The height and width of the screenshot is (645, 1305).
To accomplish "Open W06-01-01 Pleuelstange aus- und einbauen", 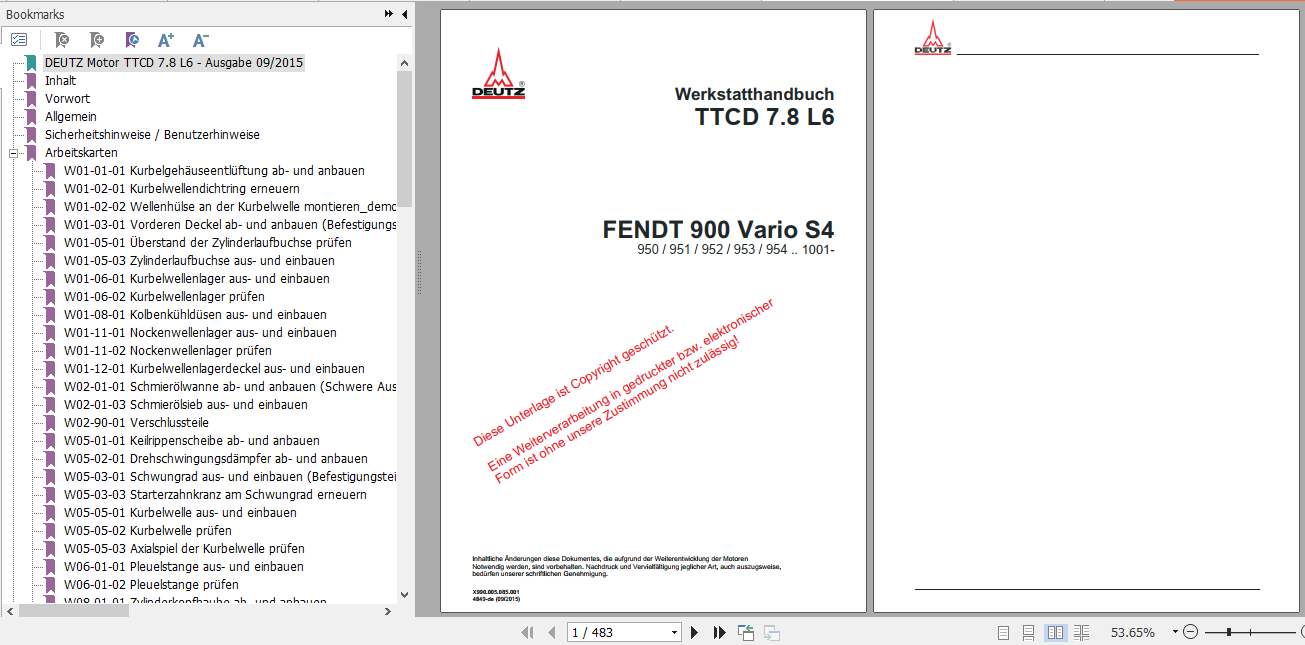I will pos(184,566).
